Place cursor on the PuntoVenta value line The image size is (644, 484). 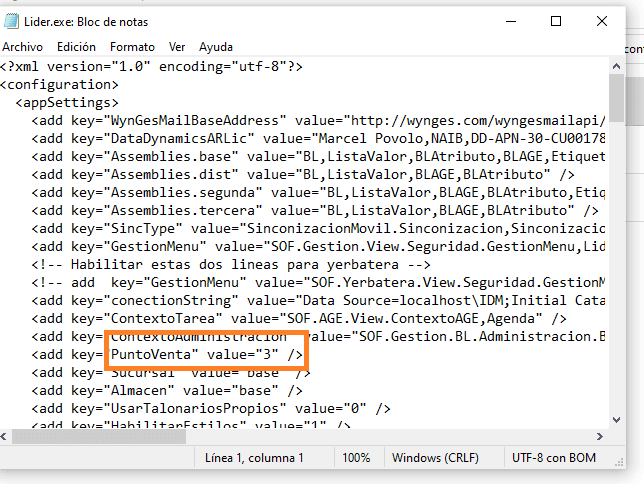pos(200,354)
